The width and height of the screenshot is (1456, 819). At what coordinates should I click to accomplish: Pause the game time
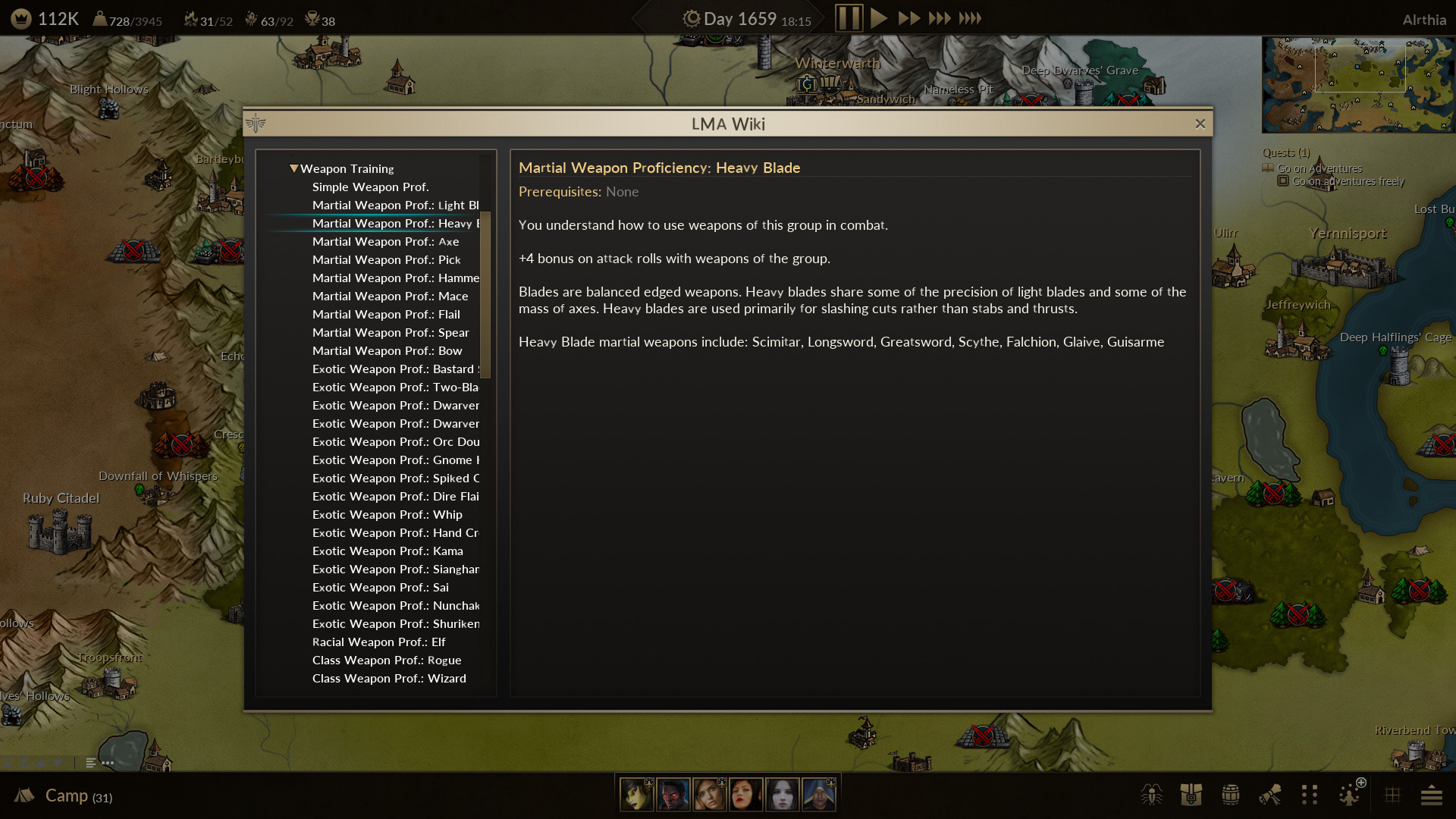click(x=849, y=18)
